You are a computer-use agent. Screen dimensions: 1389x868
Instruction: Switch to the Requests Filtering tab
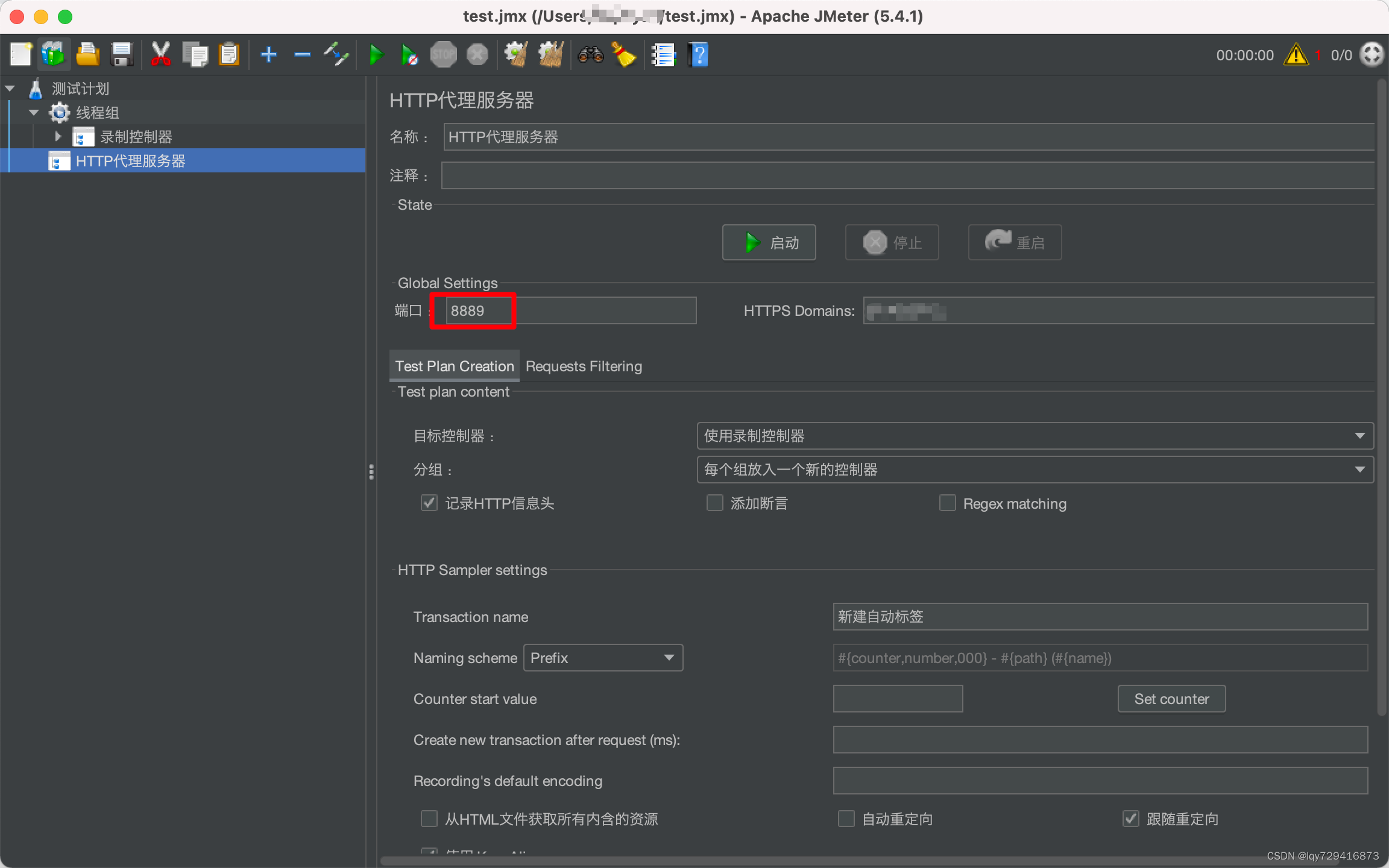coord(584,366)
